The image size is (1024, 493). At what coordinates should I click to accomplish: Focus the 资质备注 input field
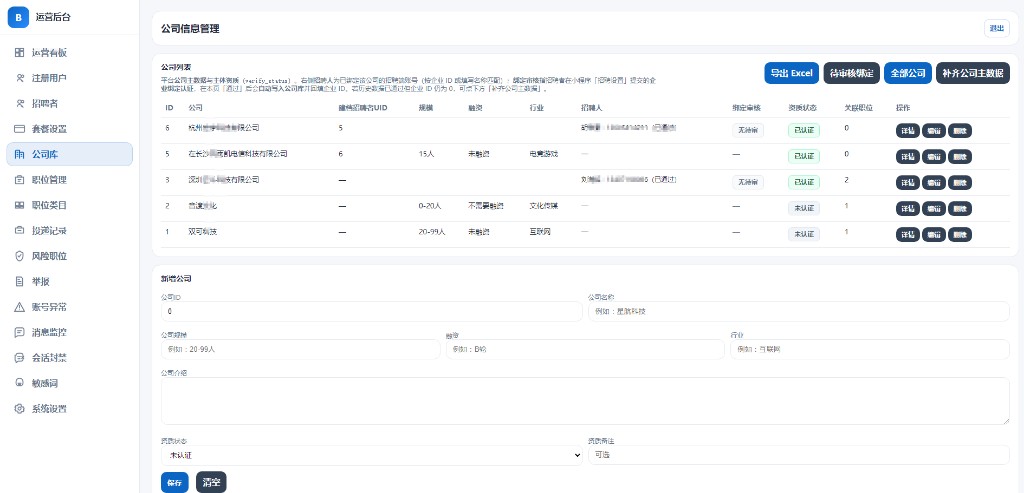[x=798, y=455]
